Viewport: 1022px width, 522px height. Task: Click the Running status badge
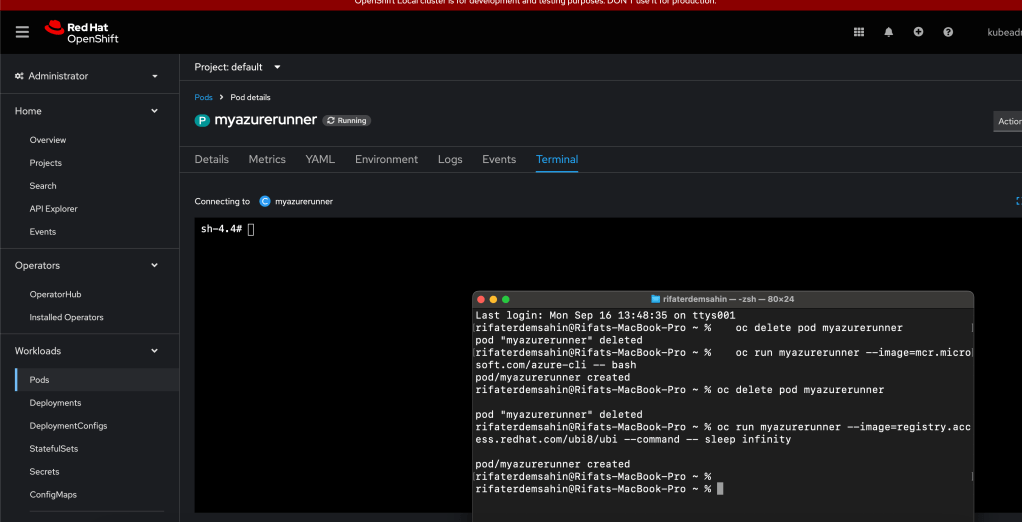pos(347,121)
